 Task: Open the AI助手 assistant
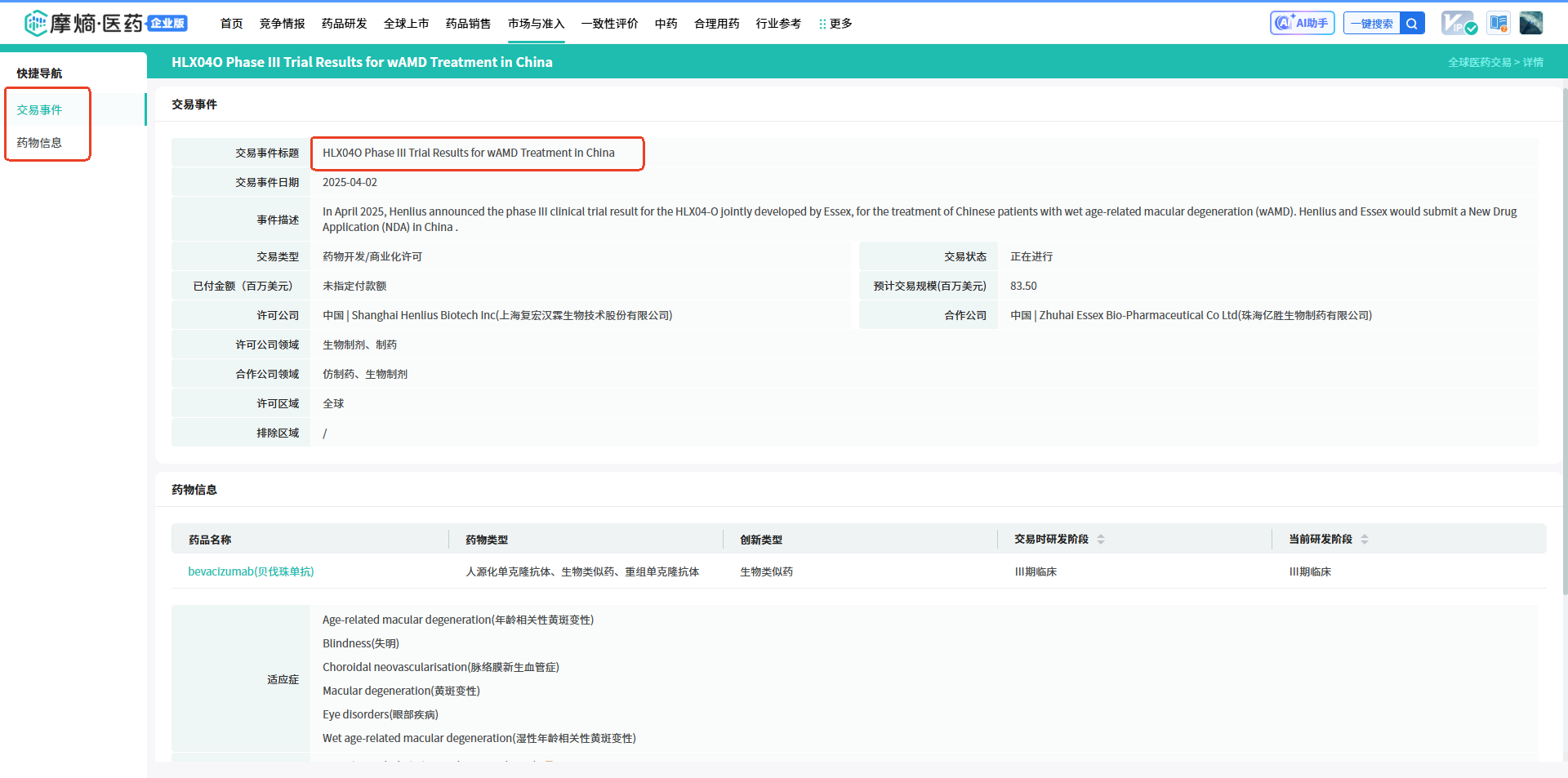click(x=1302, y=23)
